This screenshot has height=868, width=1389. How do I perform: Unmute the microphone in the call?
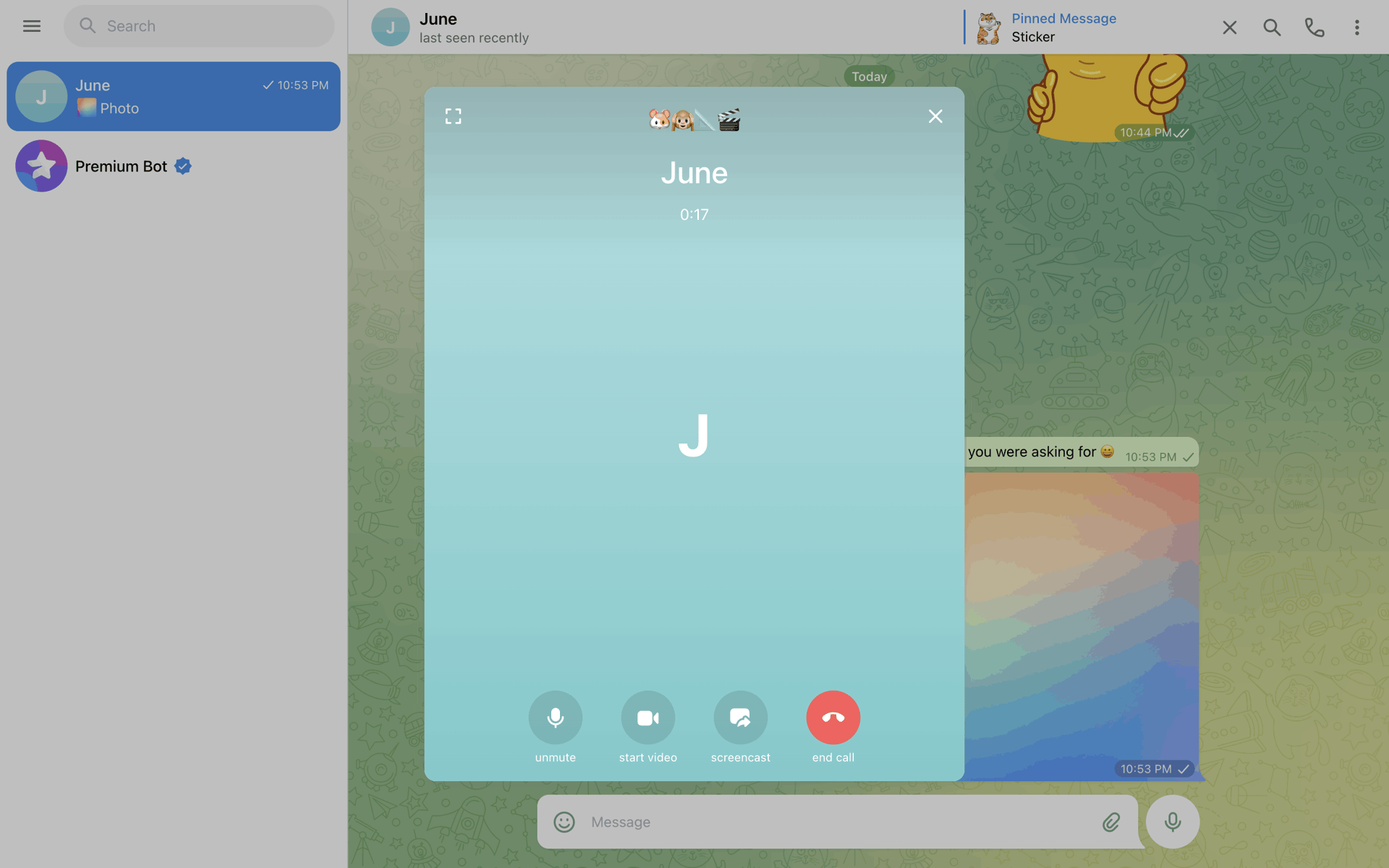[556, 718]
